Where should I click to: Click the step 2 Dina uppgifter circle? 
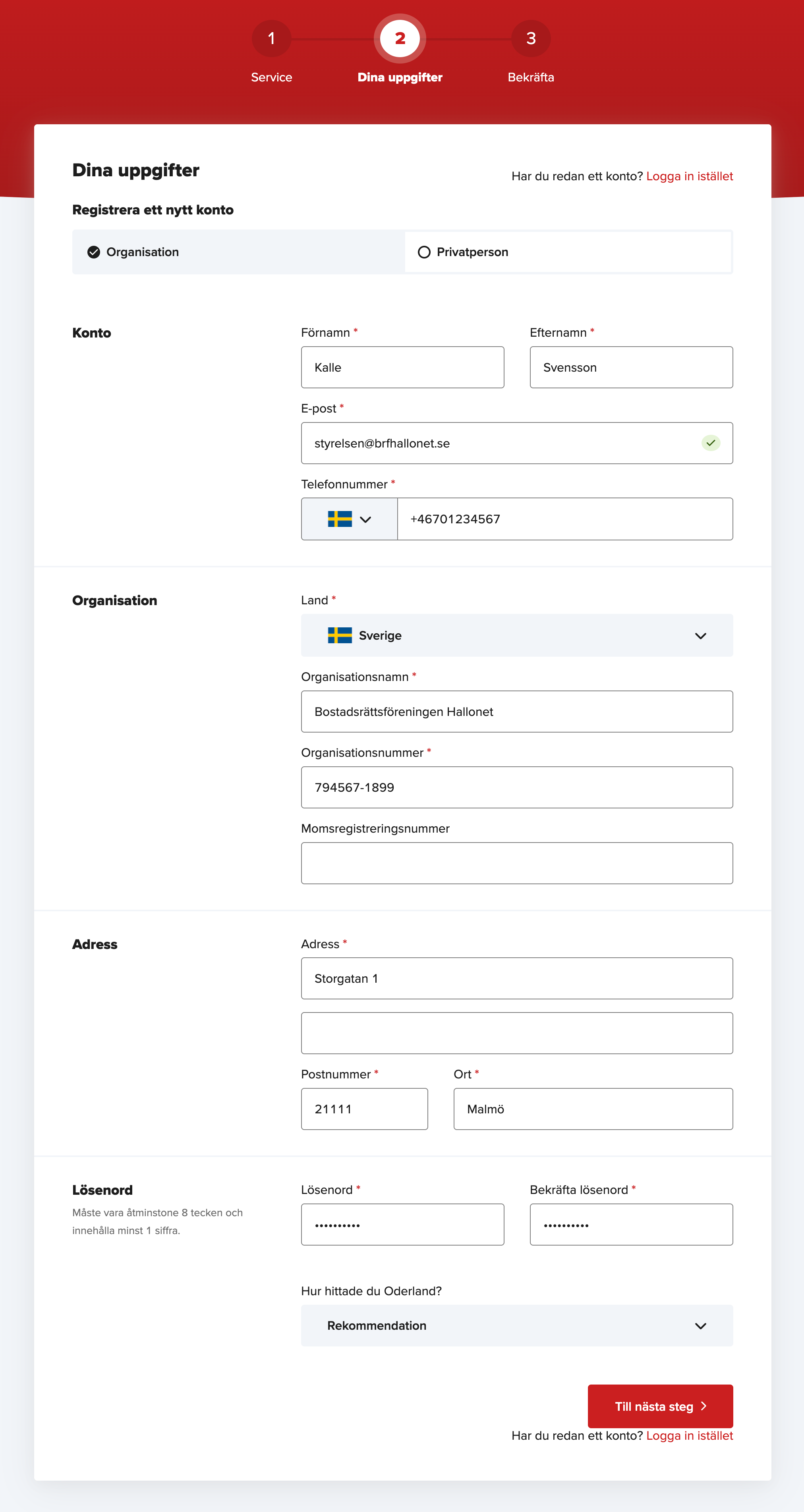(400, 39)
